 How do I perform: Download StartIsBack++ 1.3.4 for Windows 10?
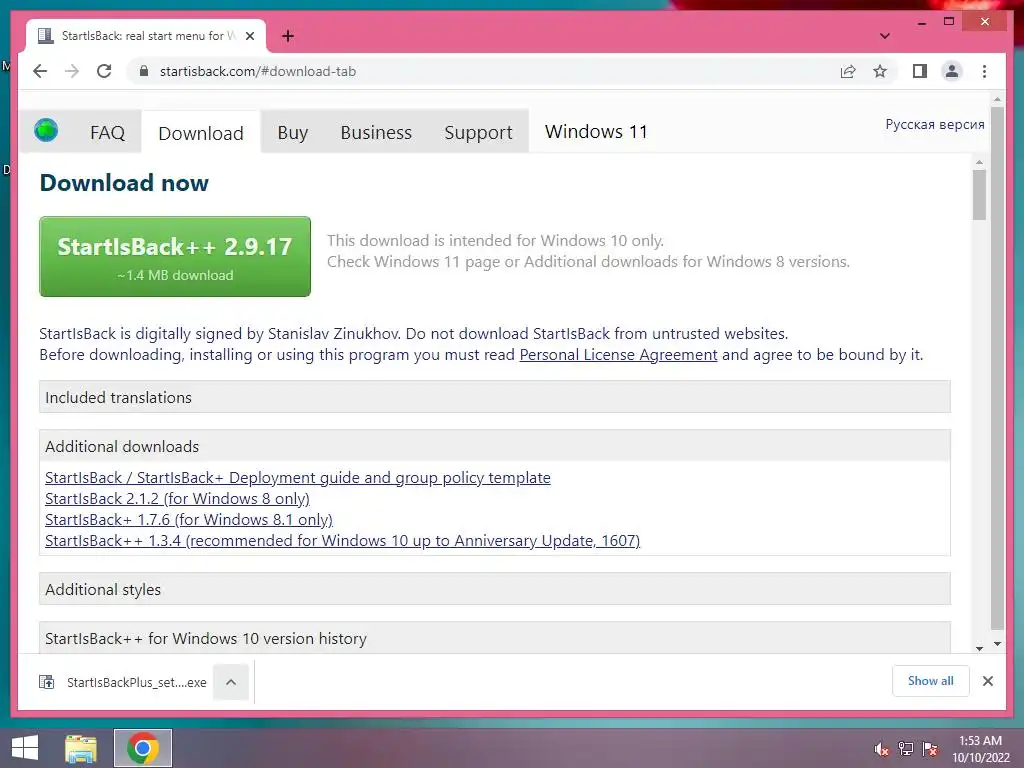point(342,541)
